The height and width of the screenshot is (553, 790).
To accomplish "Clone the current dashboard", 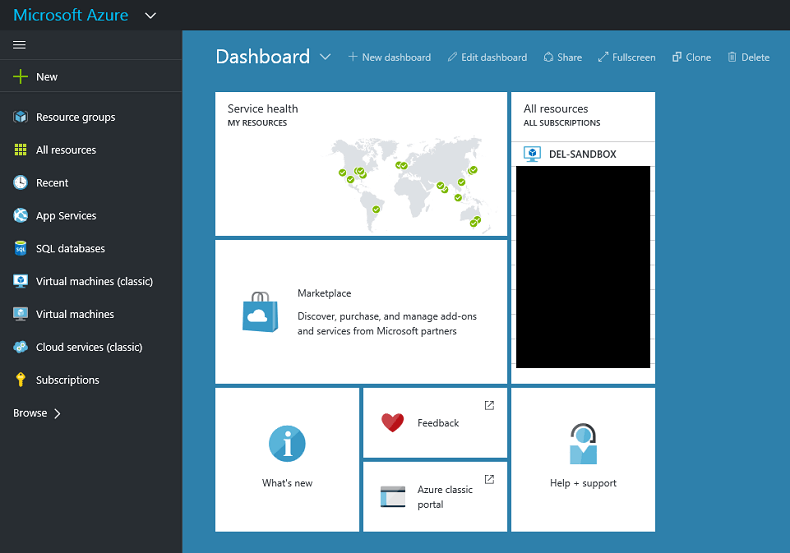I will (x=691, y=57).
